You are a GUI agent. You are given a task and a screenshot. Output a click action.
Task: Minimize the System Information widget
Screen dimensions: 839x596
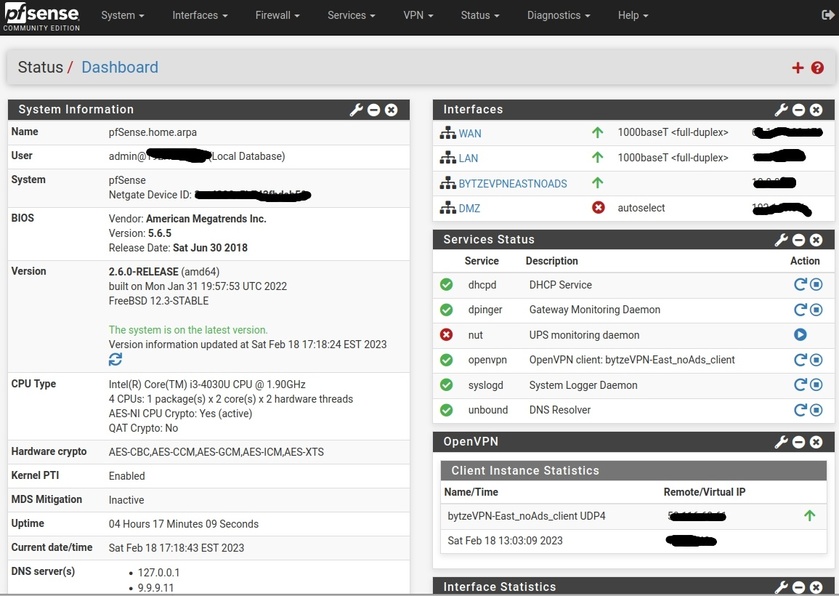374,110
